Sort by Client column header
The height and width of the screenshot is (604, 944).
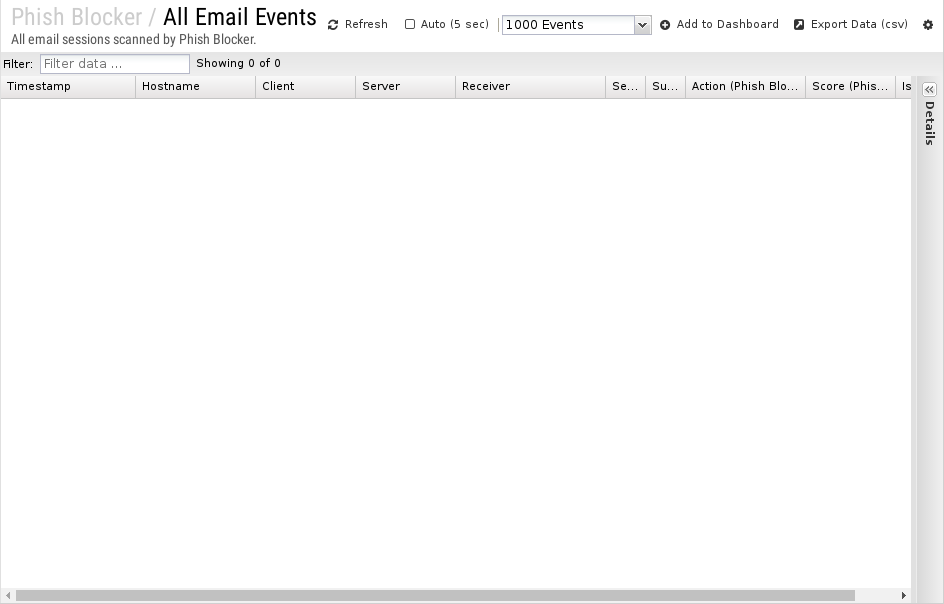(306, 87)
